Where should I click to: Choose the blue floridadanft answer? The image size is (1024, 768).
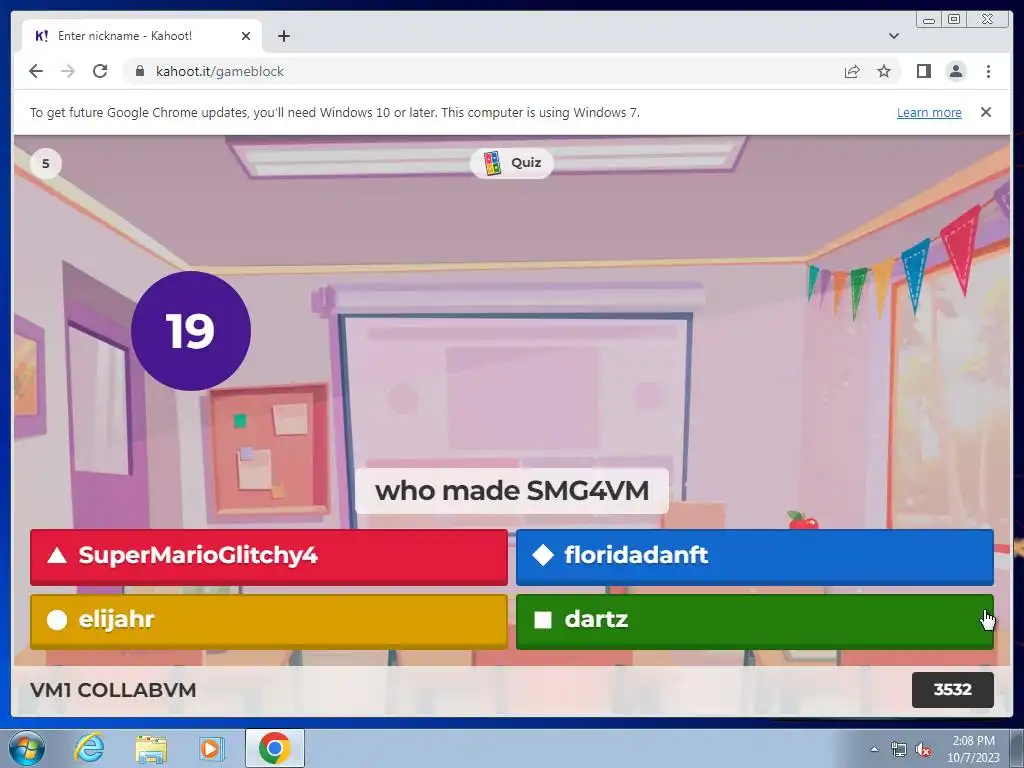[754, 556]
